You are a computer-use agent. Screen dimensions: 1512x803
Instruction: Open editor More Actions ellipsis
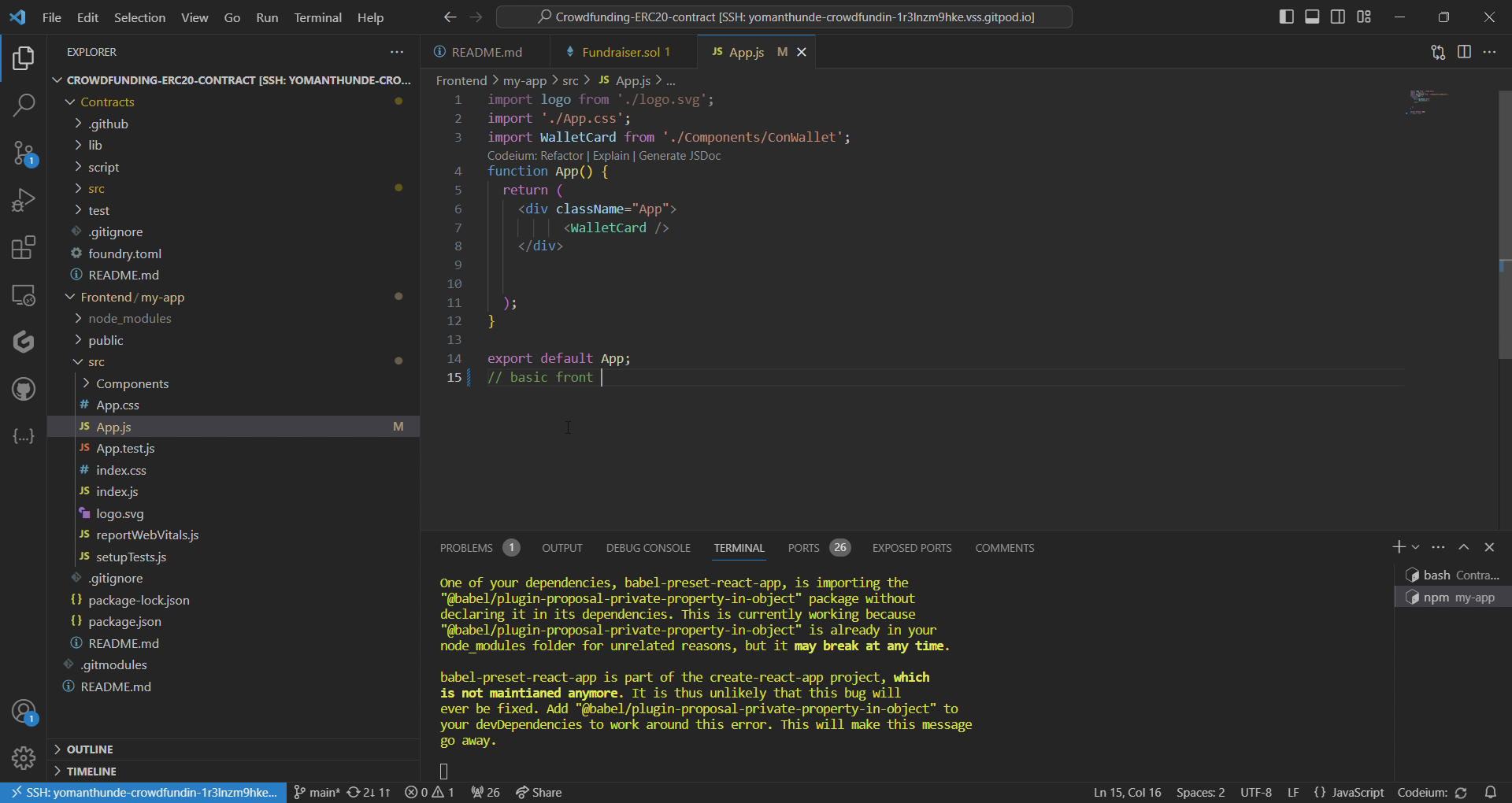click(x=1489, y=52)
